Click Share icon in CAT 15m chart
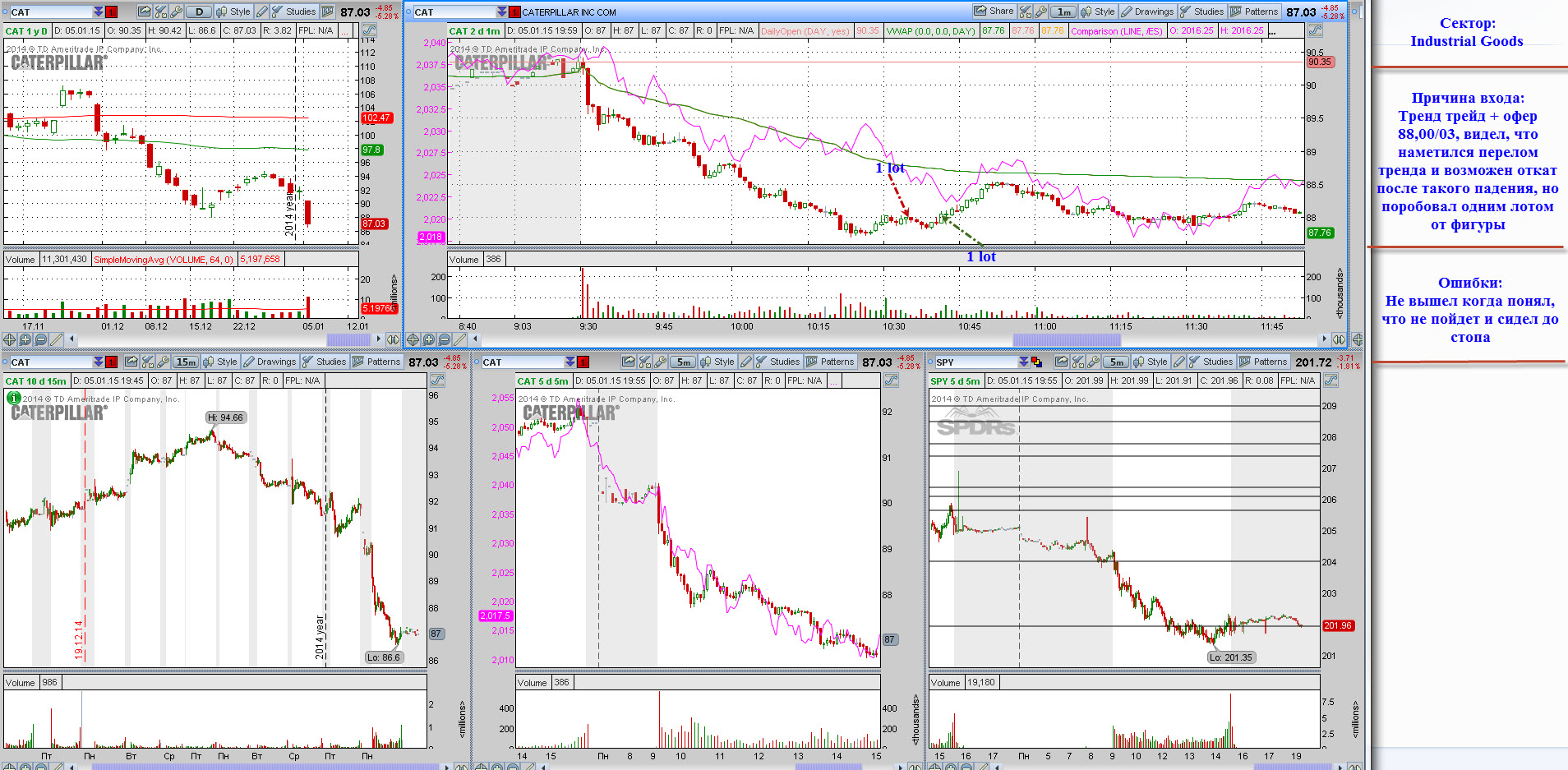Image resolution: width=1568 pixels, height=770 pixels. 131,362
